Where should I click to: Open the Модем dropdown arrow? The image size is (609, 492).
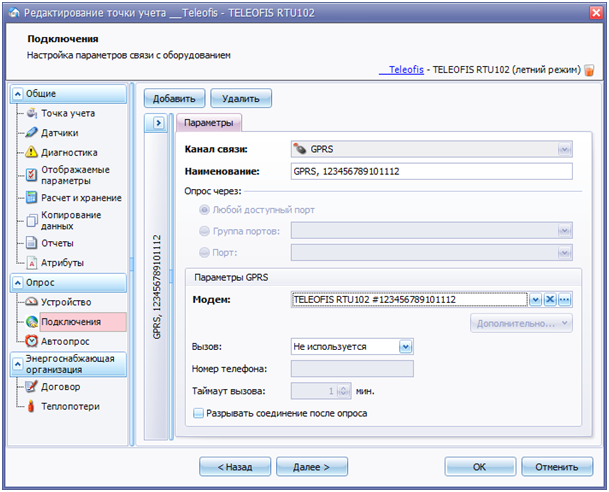pyautogui.click(x=535, y=300)
